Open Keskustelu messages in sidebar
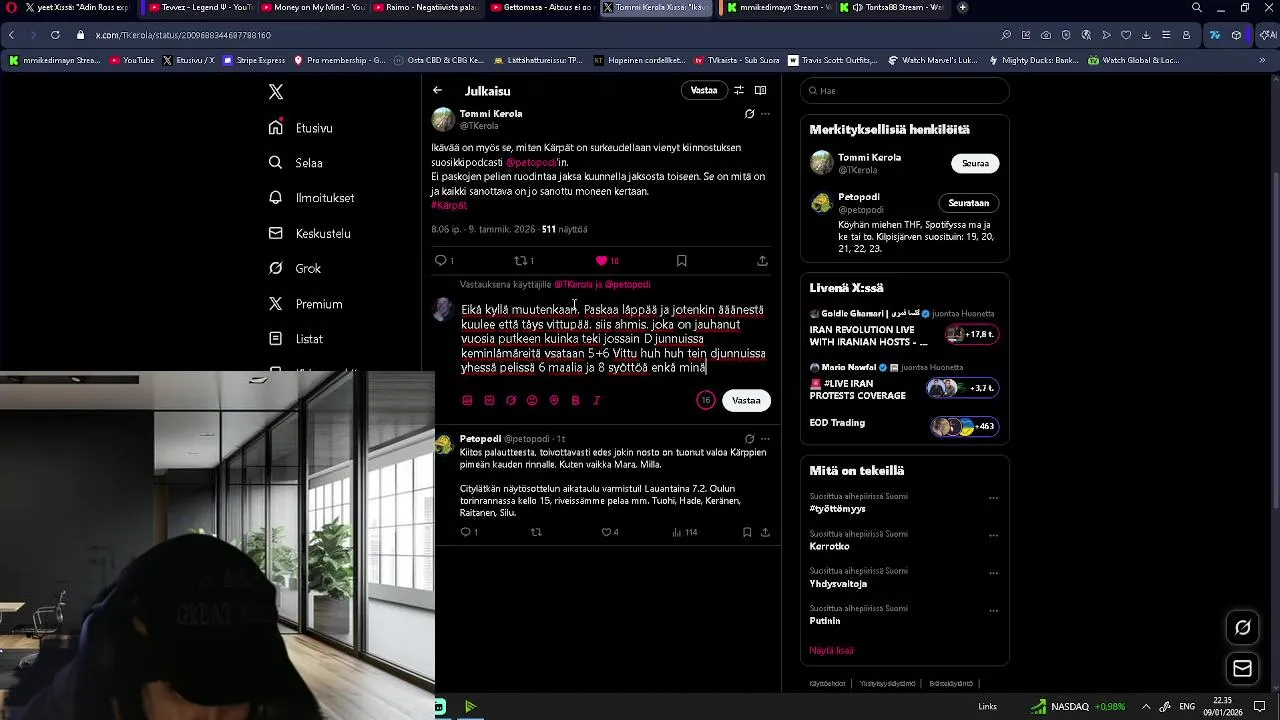The height and width of the screenshot is (720, 1280). (x=309, y=233)
